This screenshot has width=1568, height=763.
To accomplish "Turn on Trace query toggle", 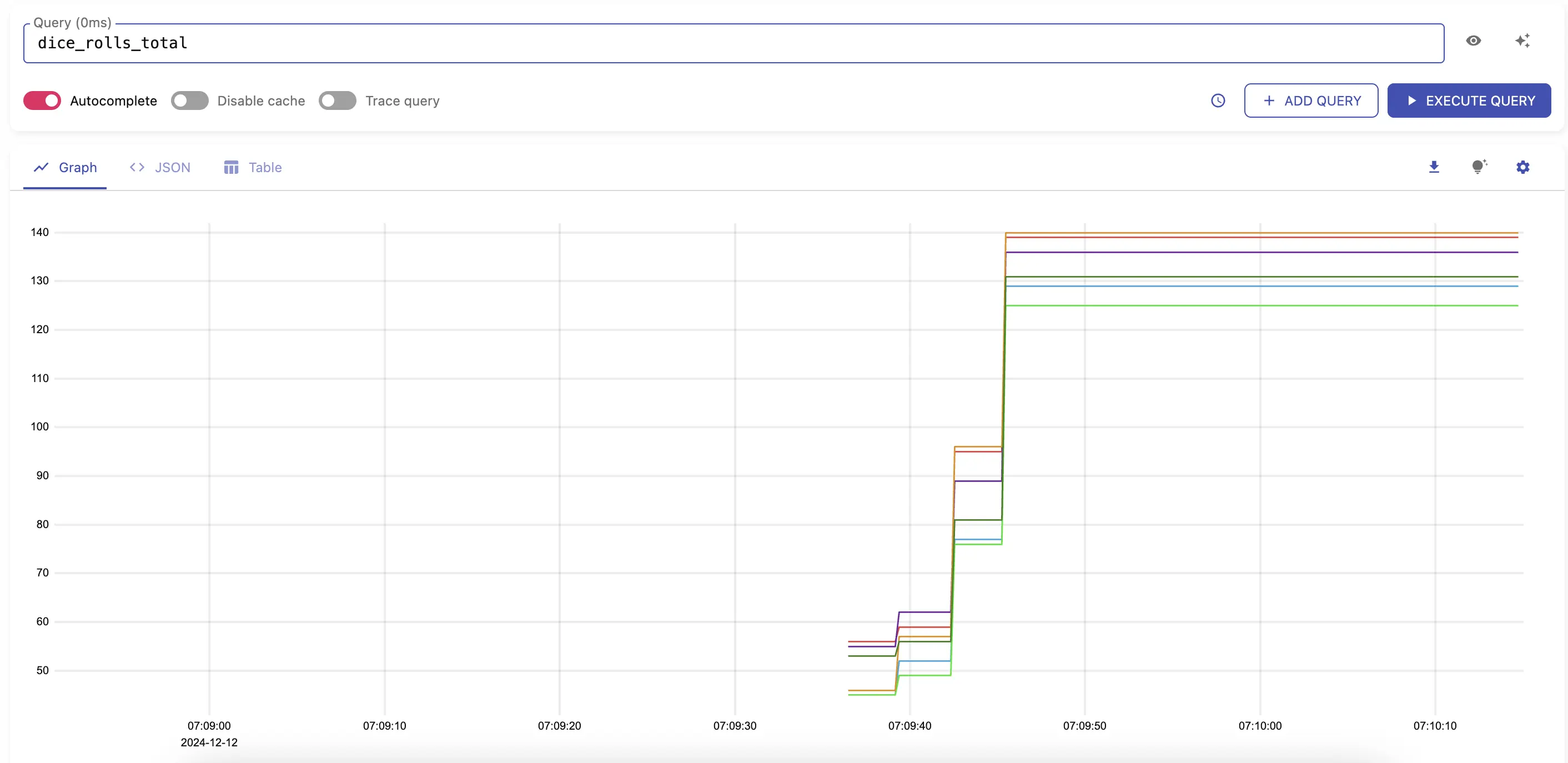I will point(337,101).
